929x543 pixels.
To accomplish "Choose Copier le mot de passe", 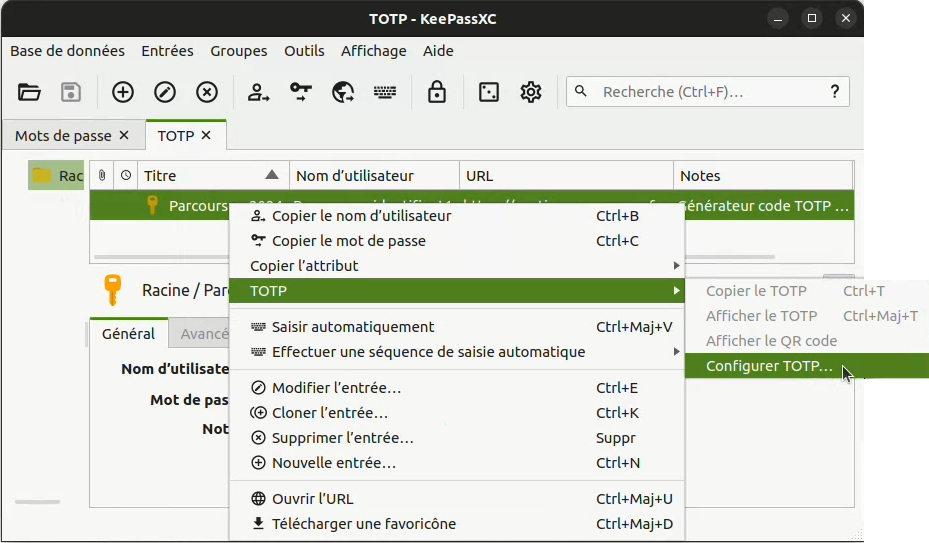I will pos(348,241).
